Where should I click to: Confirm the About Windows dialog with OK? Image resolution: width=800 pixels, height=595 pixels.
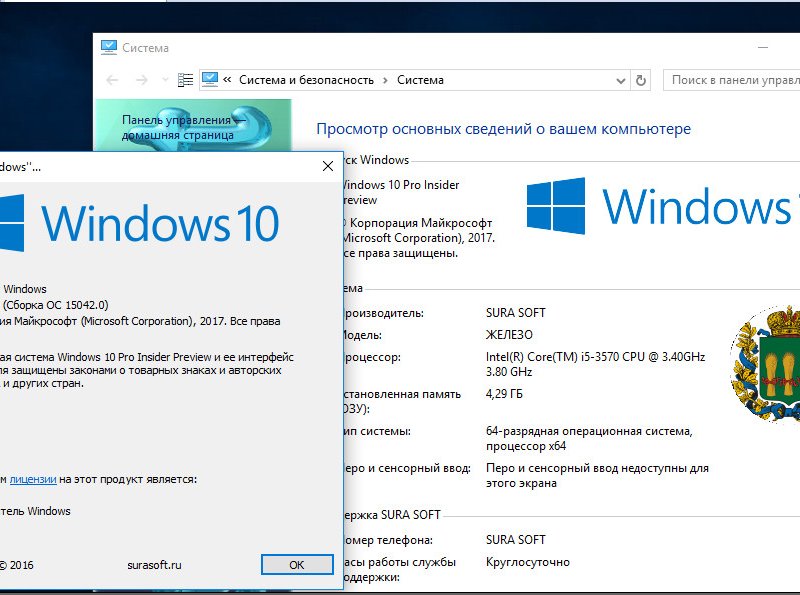coord(297,565)
